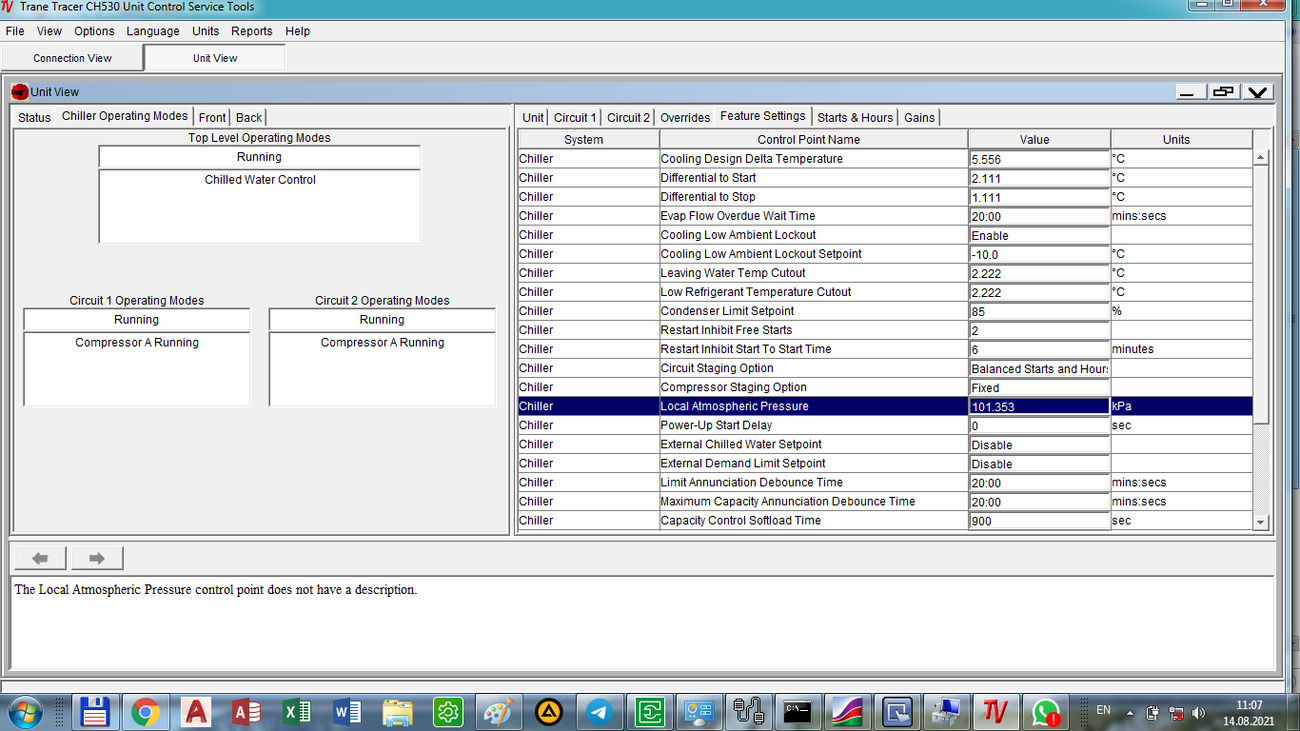Viewport: 1300px width, 731px height.
Task: Open Telegram from the taskbar
Action: 599,712
